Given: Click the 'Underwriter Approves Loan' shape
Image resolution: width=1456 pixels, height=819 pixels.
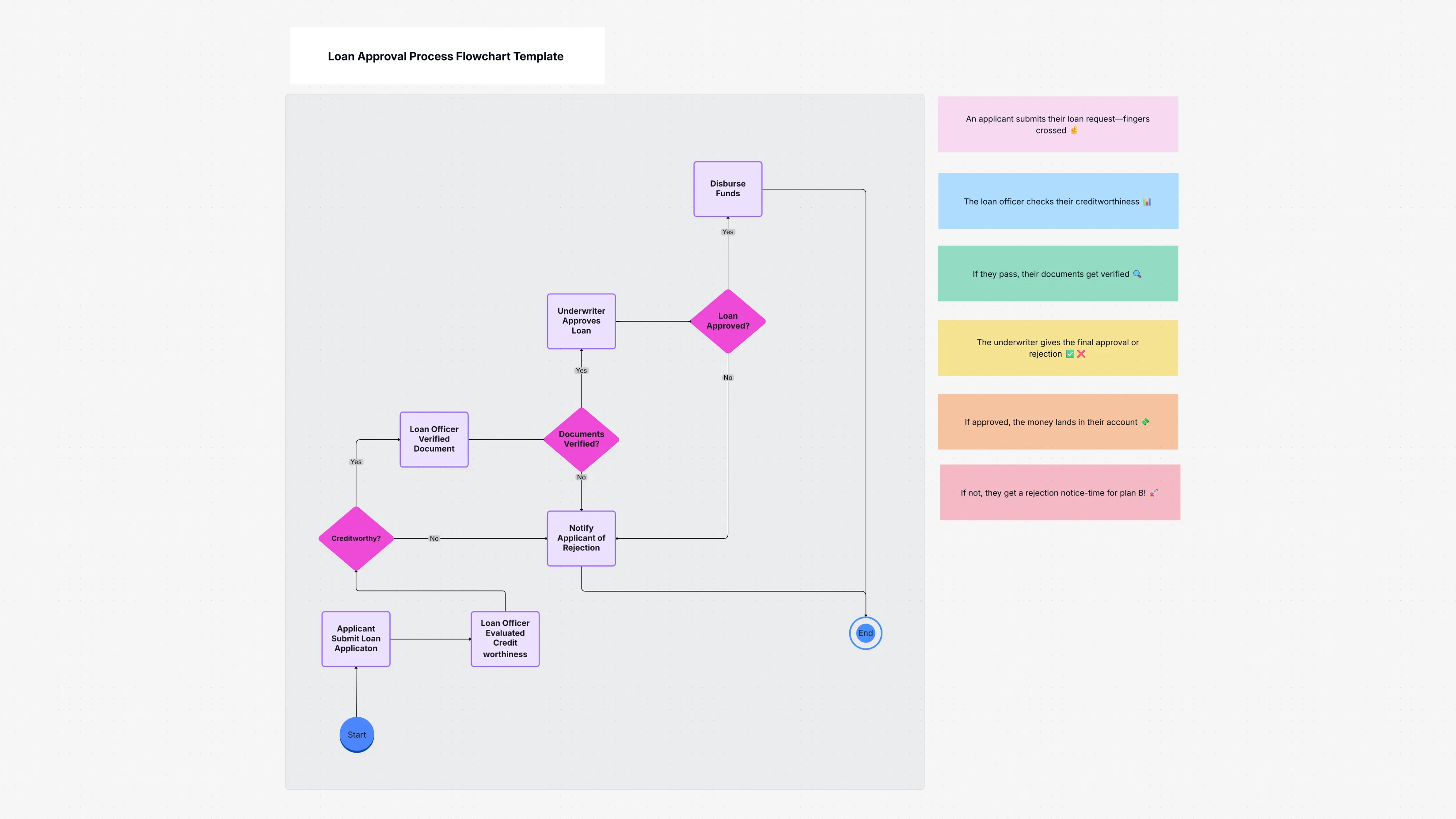Looking at the screenshot, I should pyautogui.click(x=581, y=320).
